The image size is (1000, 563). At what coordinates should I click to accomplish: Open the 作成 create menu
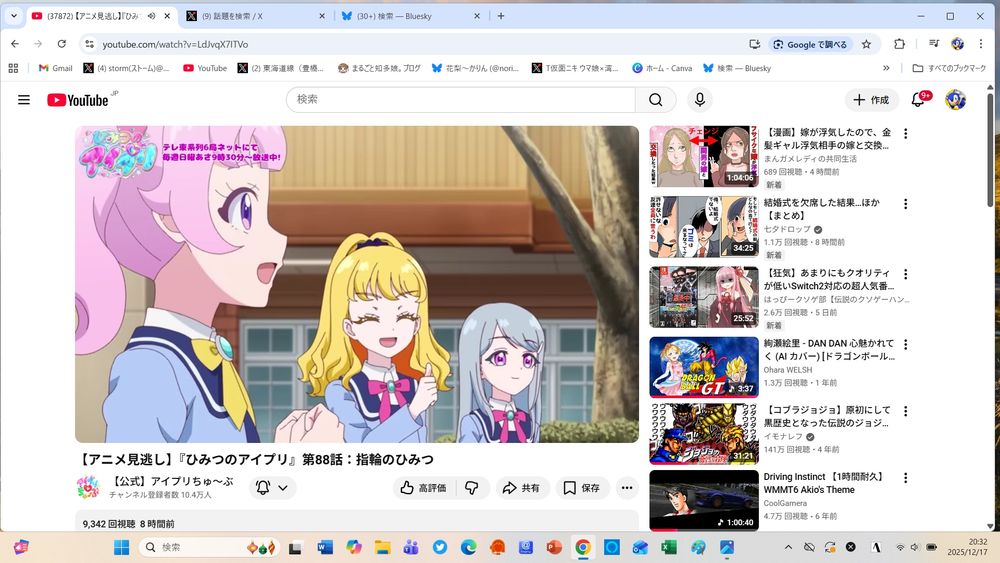tap(872, 99)
